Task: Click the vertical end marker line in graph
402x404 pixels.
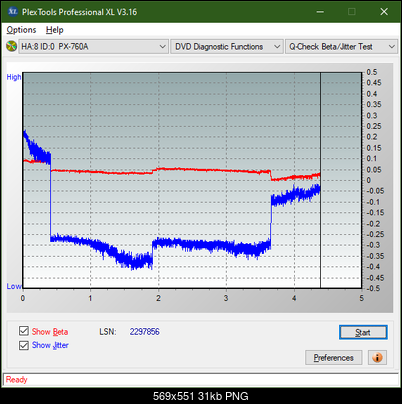Action: point(320,180)
